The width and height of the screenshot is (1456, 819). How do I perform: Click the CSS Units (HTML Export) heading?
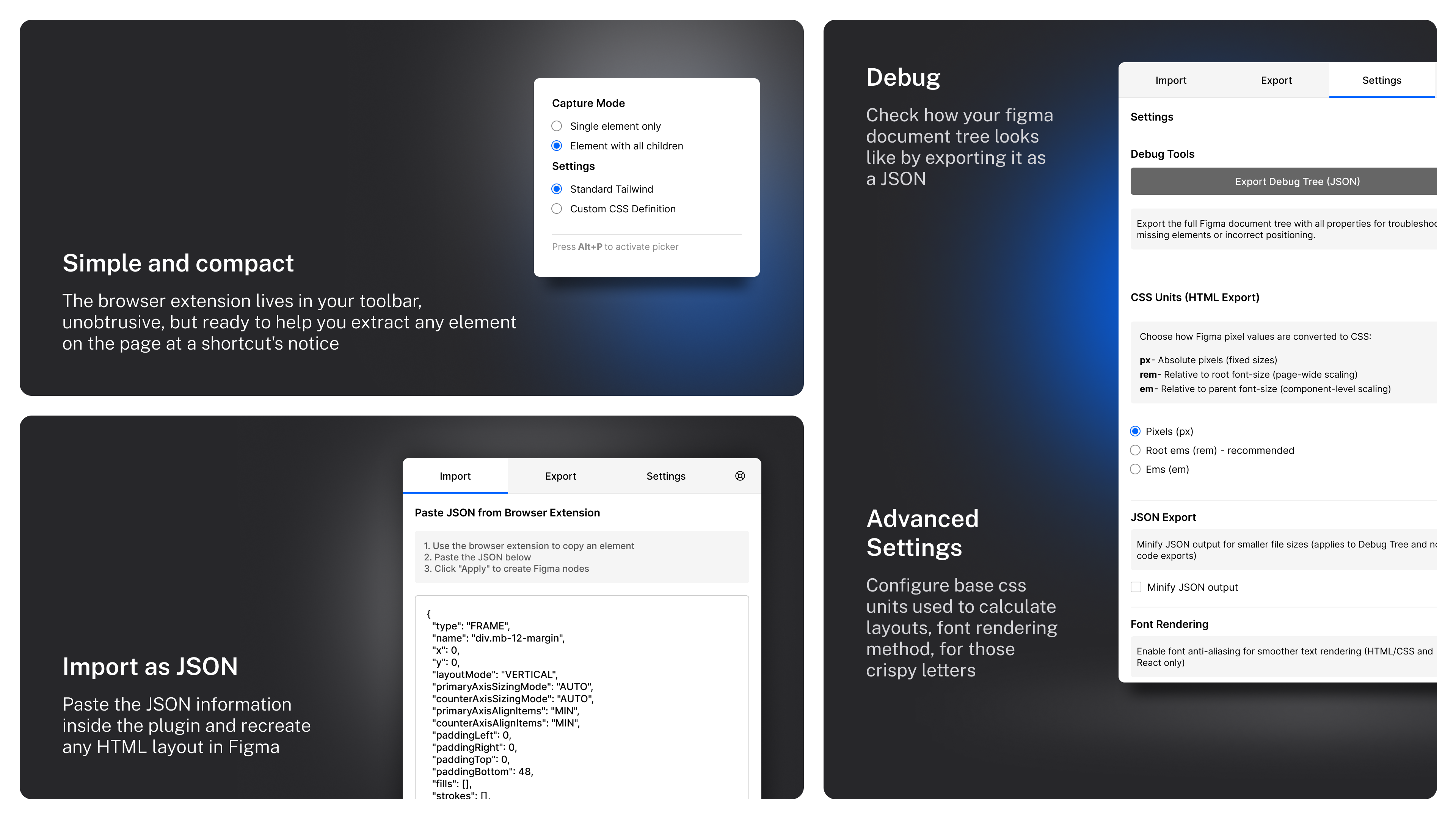(x=1195, y=297)
